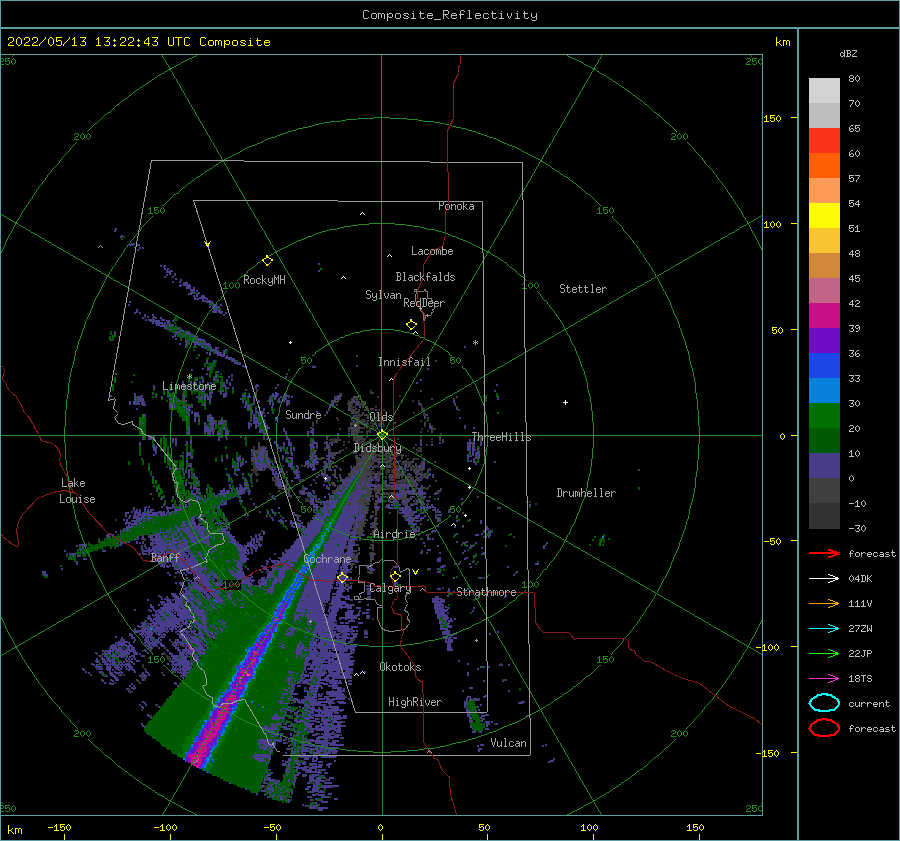Click the Lake Louise label
Image resolution: width=900 pixels, height=841 pixels.
pyautogui.click(x=77, y=491)
